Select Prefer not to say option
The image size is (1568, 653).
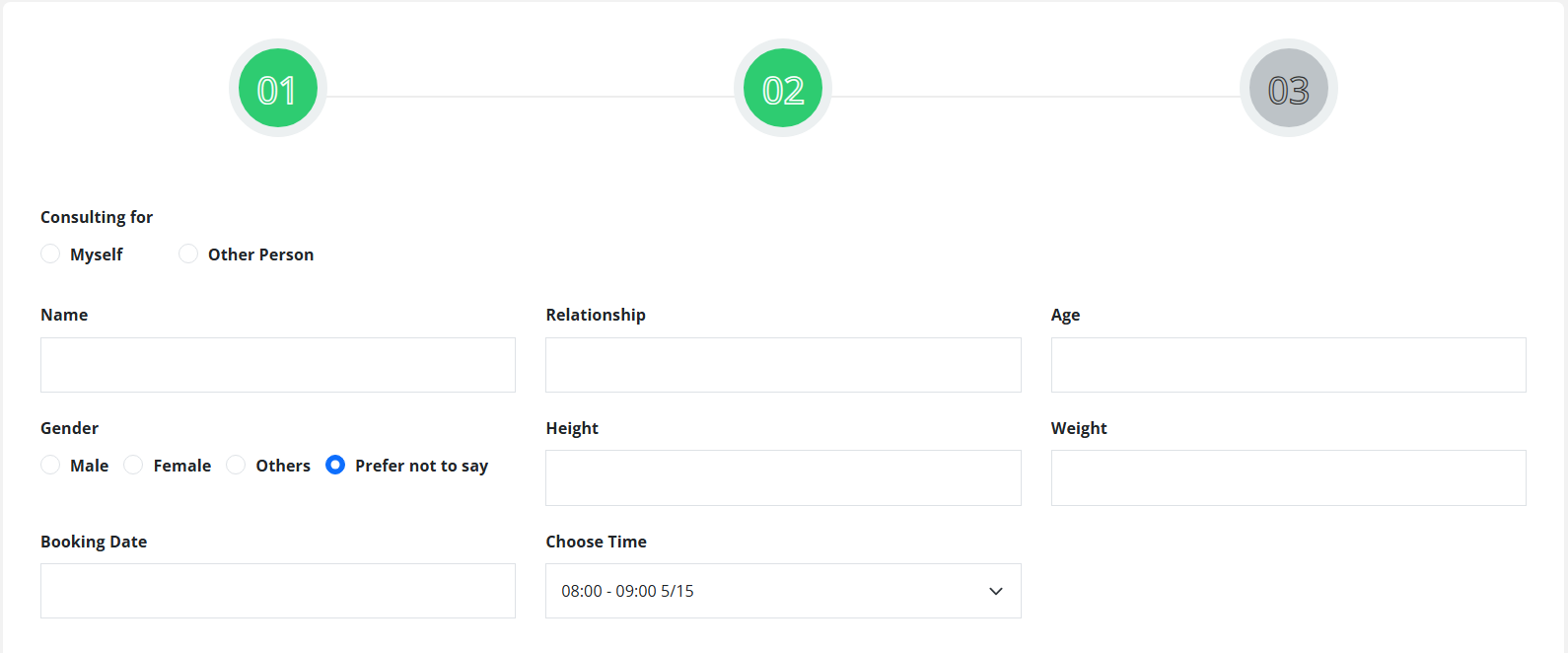point(335,466)
